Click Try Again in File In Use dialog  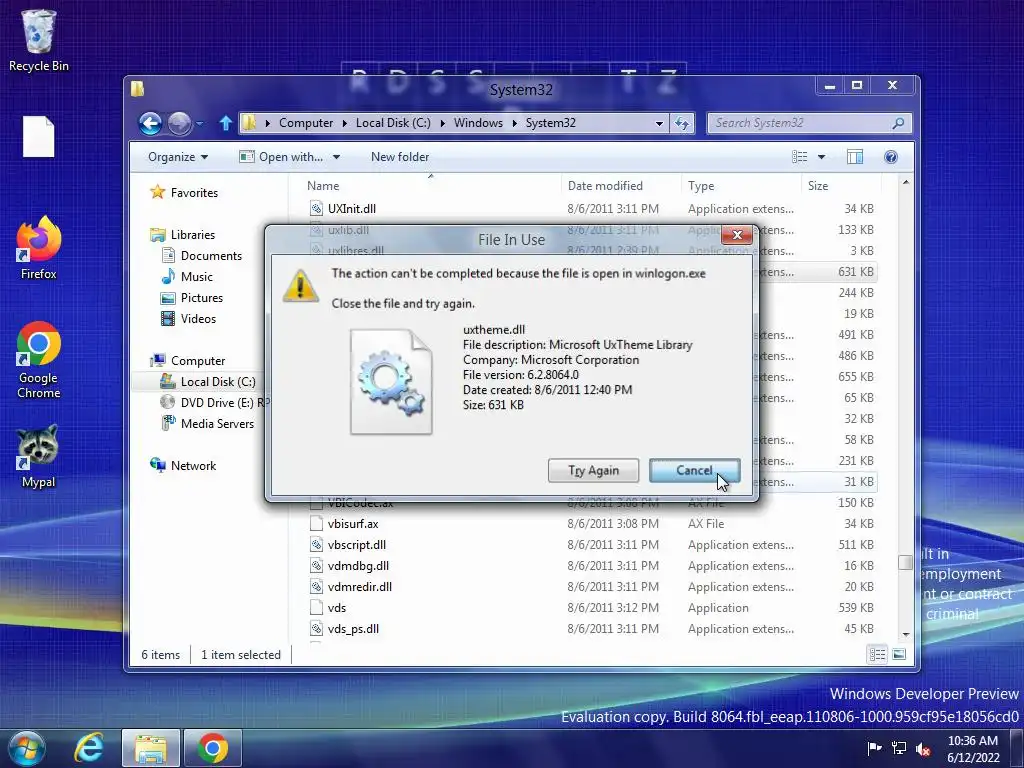pos(593,470)
